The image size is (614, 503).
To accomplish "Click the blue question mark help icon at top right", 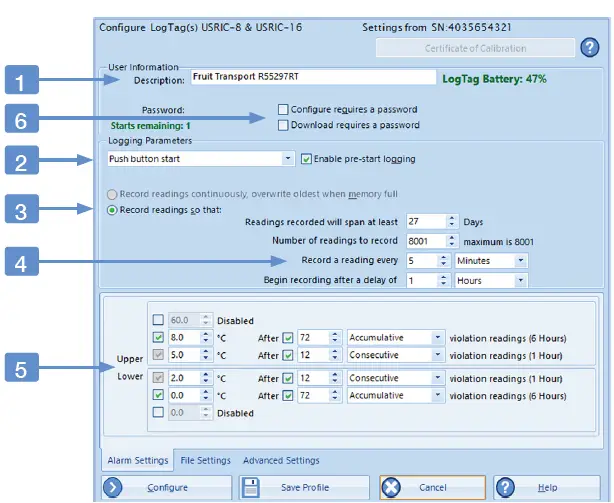I will pyautogui.click(x=589, y=48).
